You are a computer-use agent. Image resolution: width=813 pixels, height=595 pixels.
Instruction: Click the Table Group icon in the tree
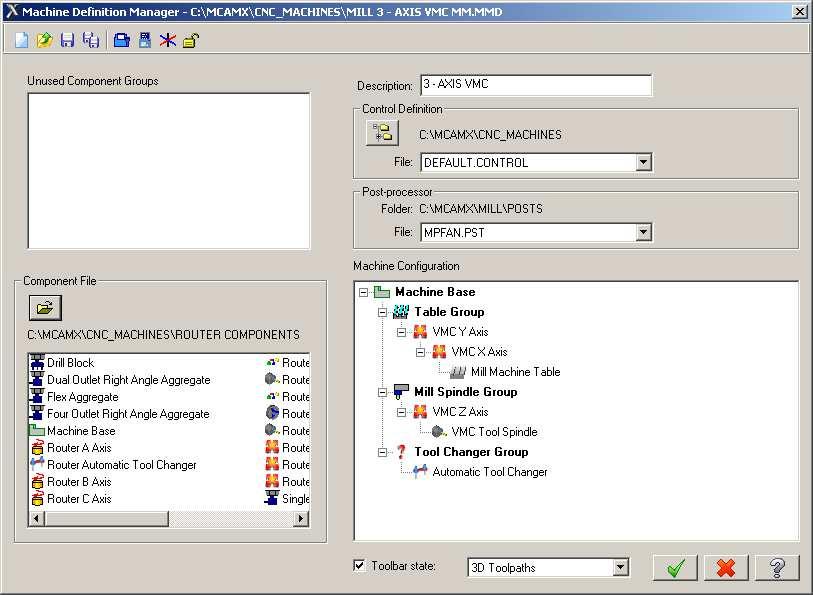(x=401, y=312)
